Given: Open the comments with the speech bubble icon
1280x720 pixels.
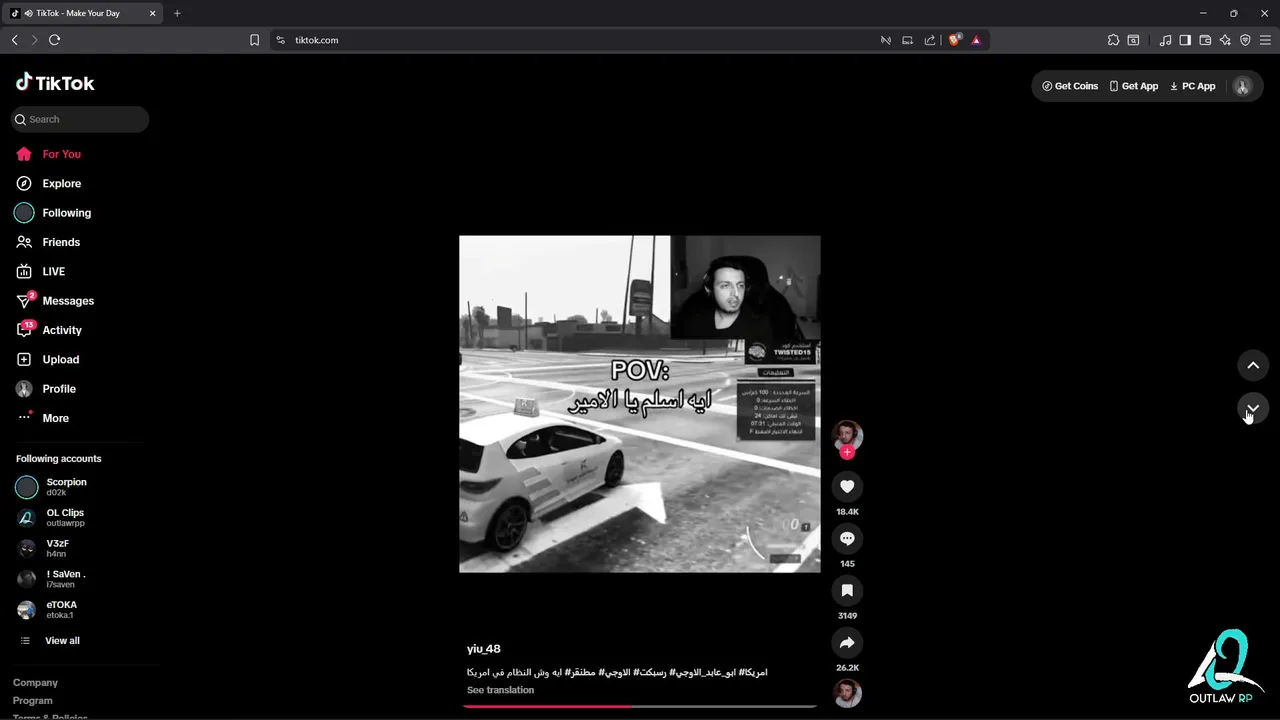Looking at the screenshot, I should pos(847,538).
